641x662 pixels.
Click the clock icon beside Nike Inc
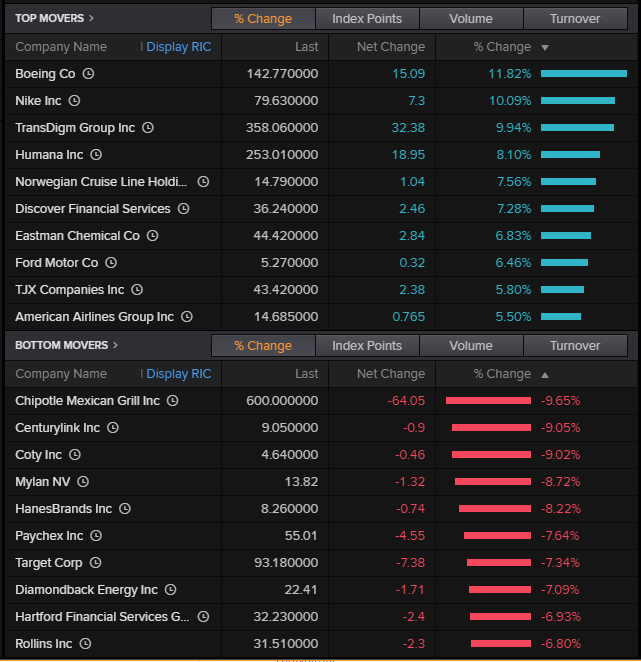pyautogui.click(x=74, y=101)
